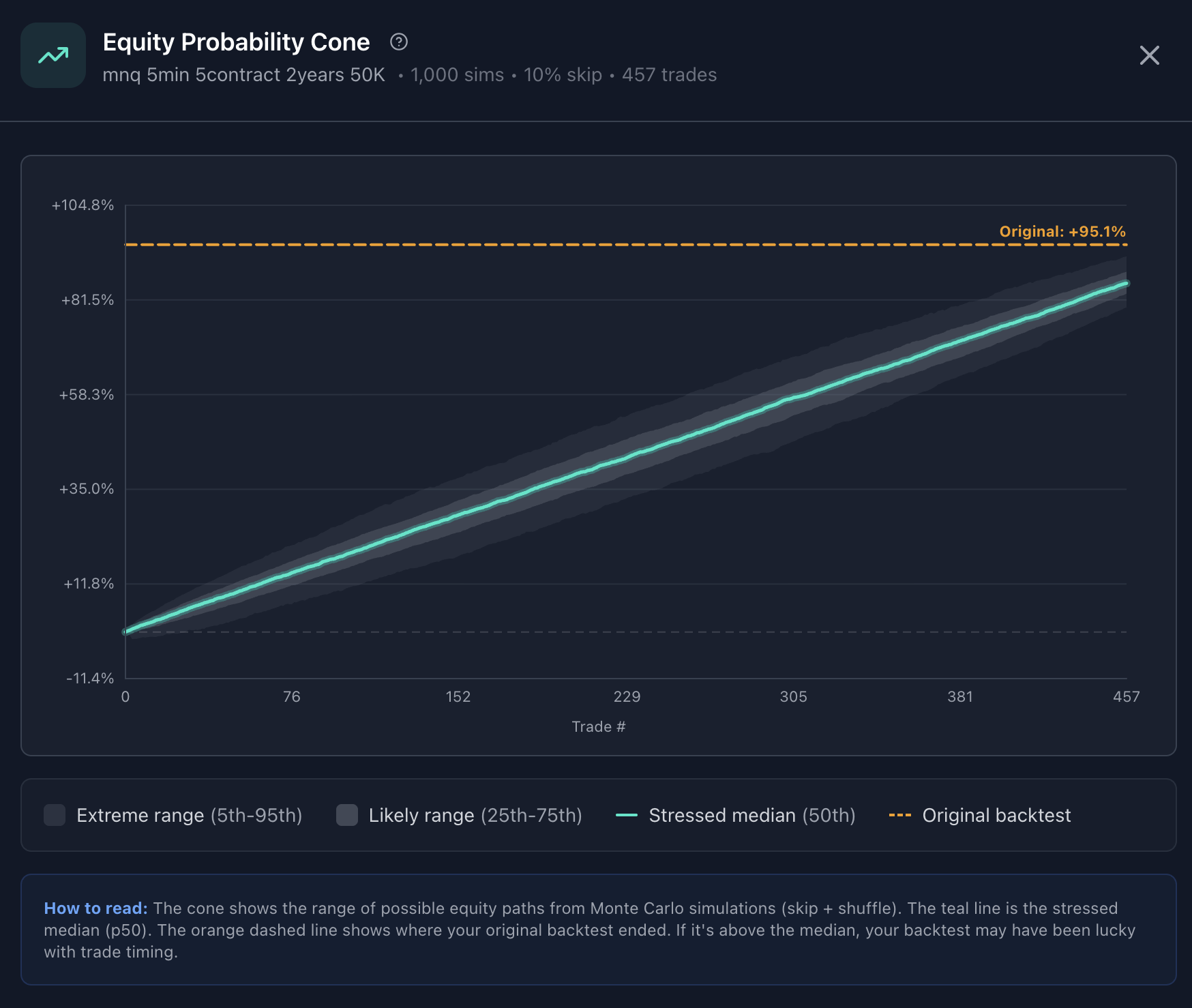Click the Extreme range legend swatch
Screen dimensions: 1192x1008
pos(55,815)
